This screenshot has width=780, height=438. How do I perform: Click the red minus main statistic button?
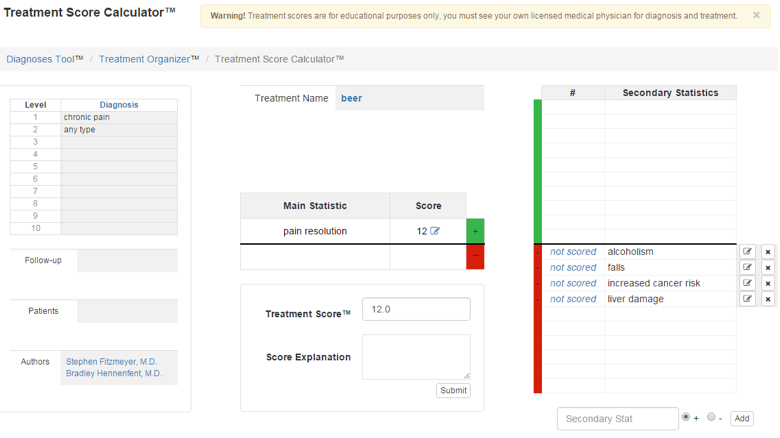(475, 257)
